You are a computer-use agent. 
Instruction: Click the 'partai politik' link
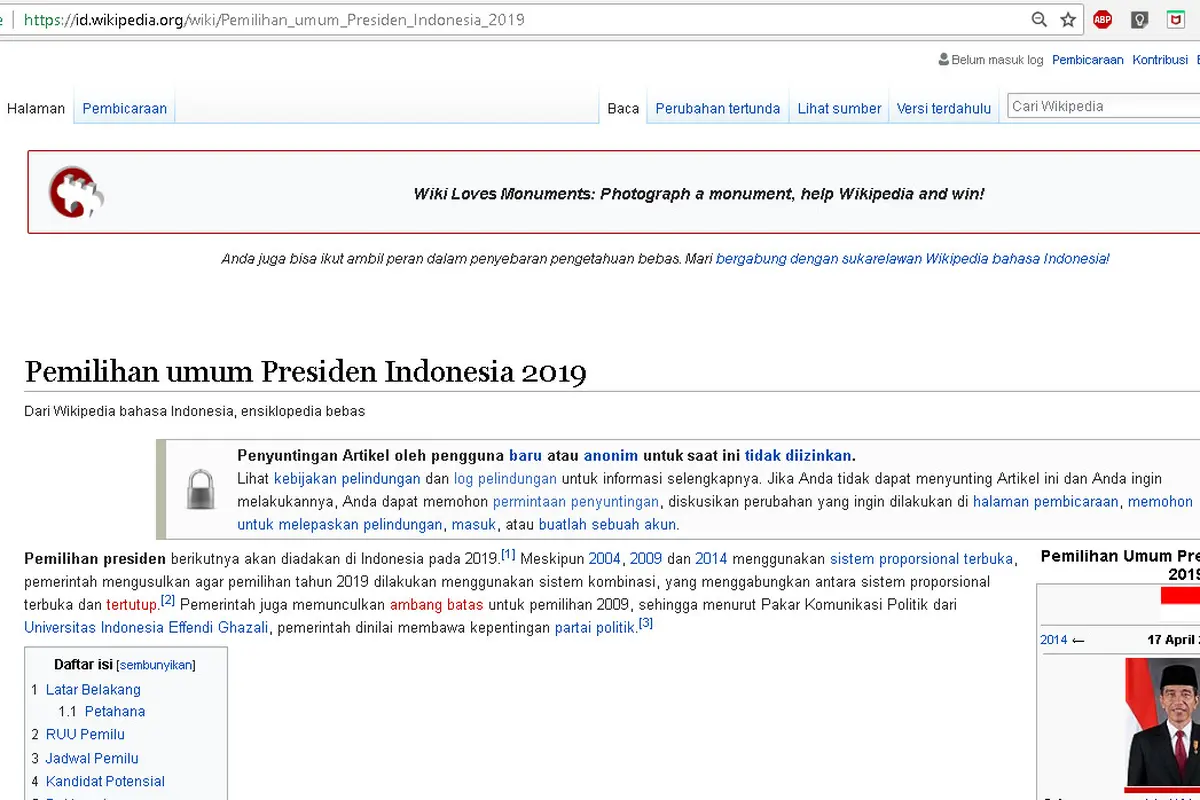point(596,628)
